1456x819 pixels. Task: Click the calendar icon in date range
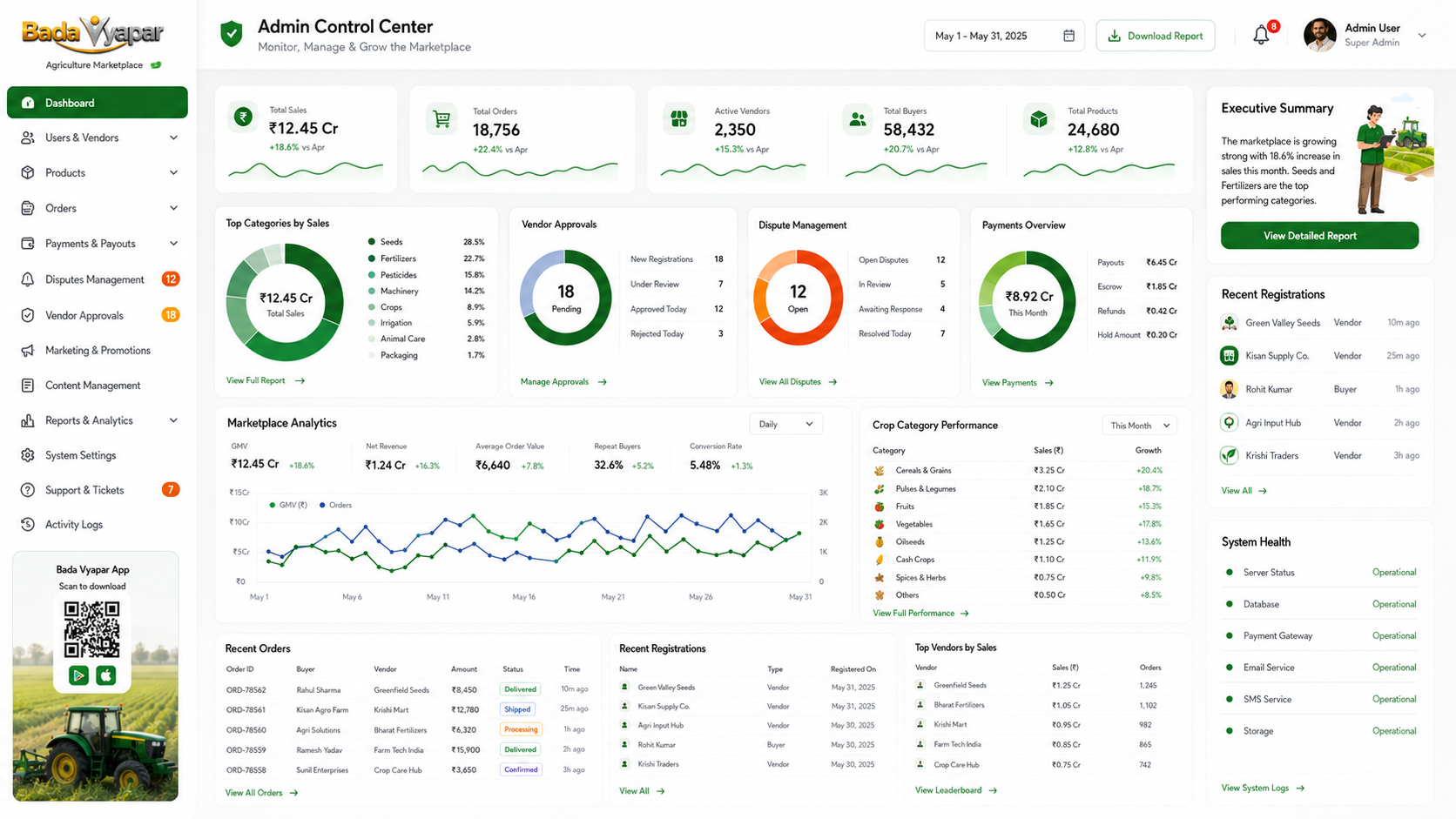click(x=1068, y=36)
